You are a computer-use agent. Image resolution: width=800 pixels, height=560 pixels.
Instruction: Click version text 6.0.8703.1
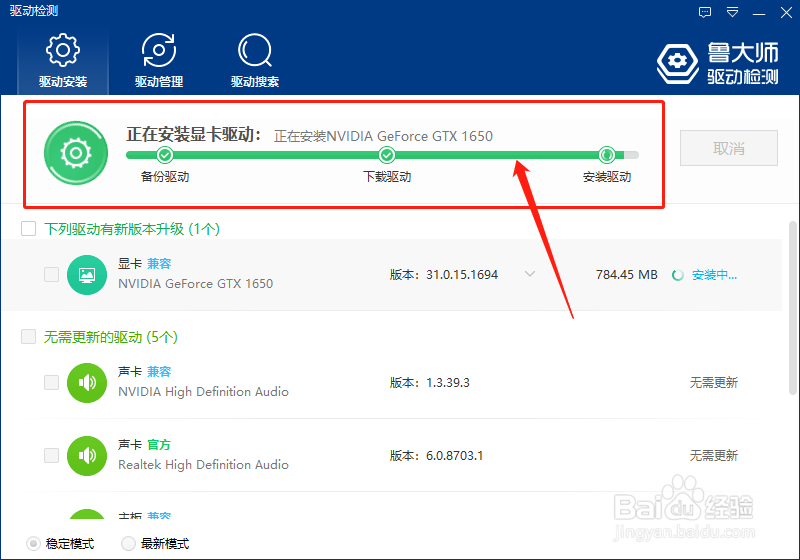click(455, 455)
